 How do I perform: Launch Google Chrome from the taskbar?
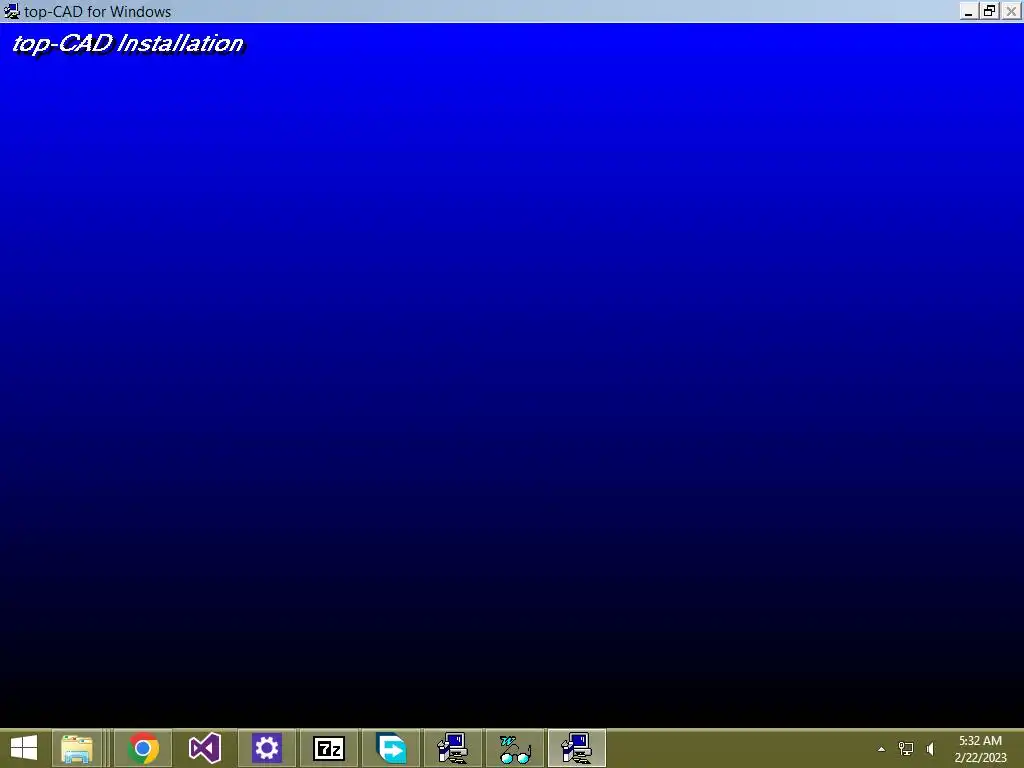(x=143, y=748)
